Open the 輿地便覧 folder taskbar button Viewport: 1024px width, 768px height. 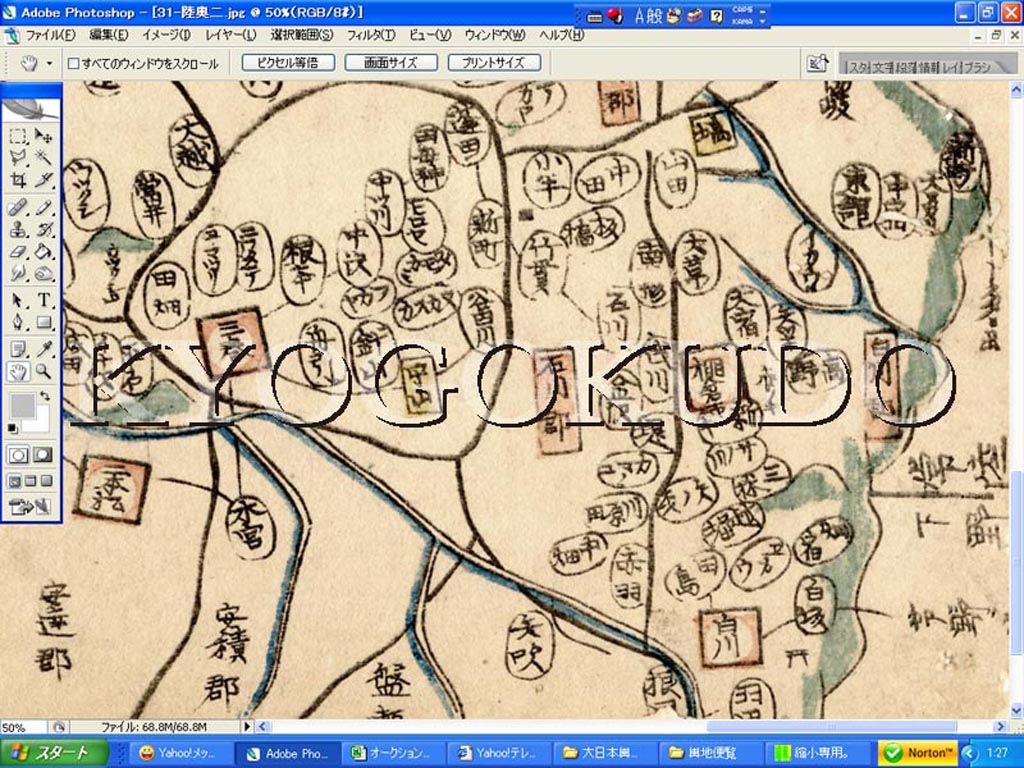point(712,753)
